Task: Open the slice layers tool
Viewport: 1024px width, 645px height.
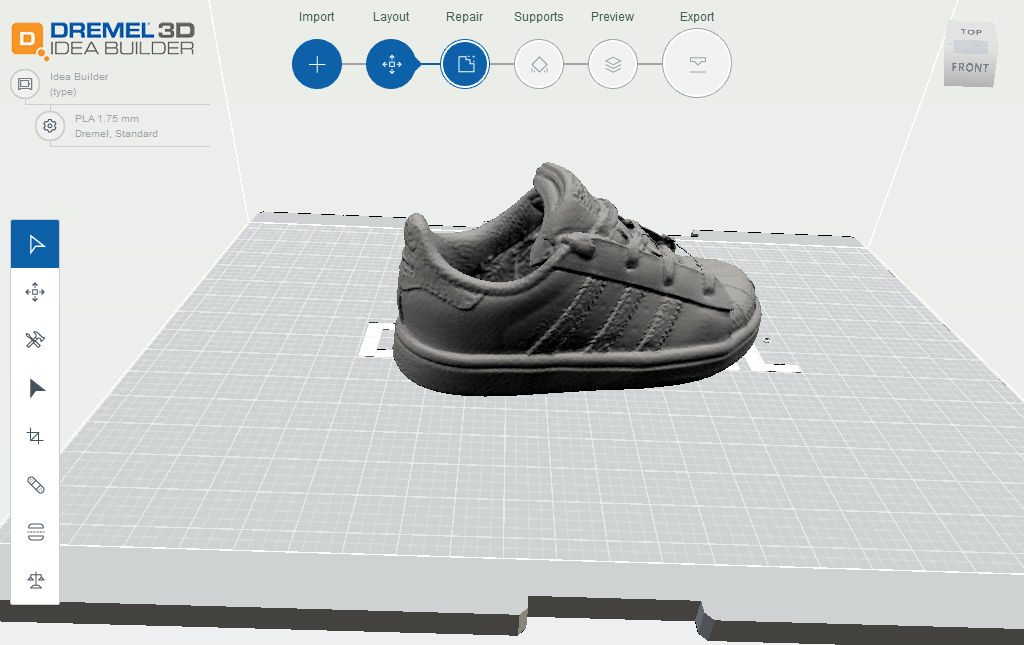Action: [x=34, y=531]
